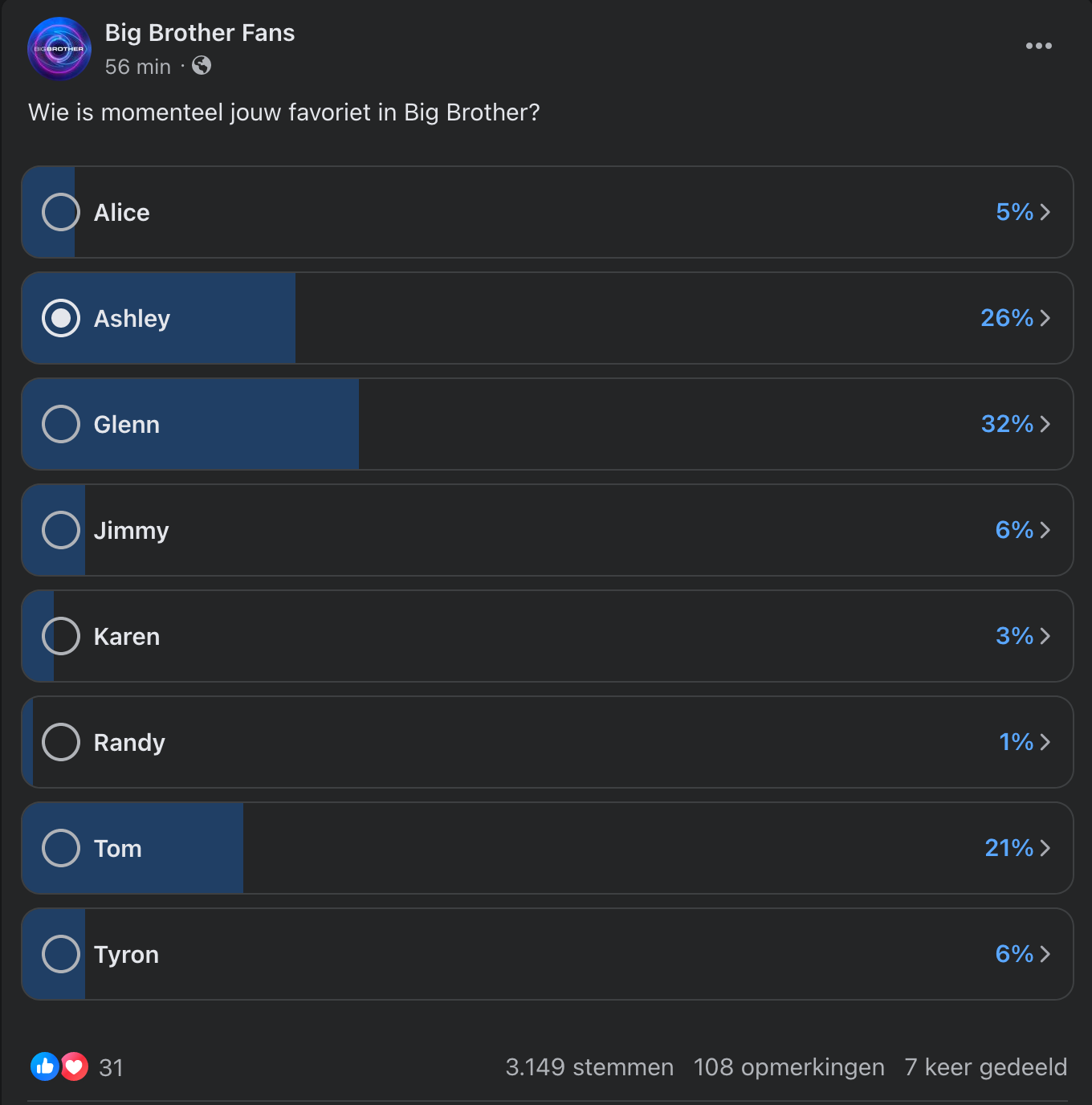Open the three-dot post options menu
The height and width of the screenshot is (1105, 1092).
(1038, 46)
